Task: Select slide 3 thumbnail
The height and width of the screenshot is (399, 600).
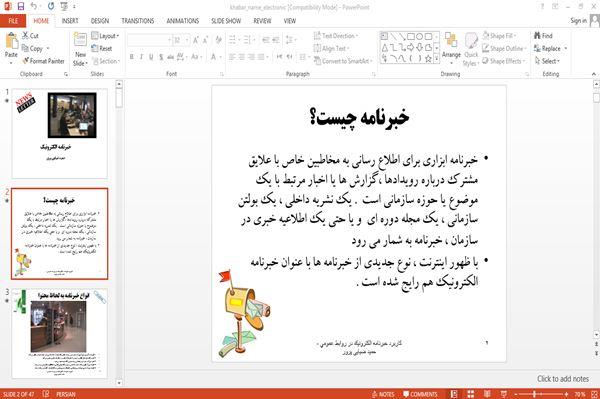Action: 60,334
